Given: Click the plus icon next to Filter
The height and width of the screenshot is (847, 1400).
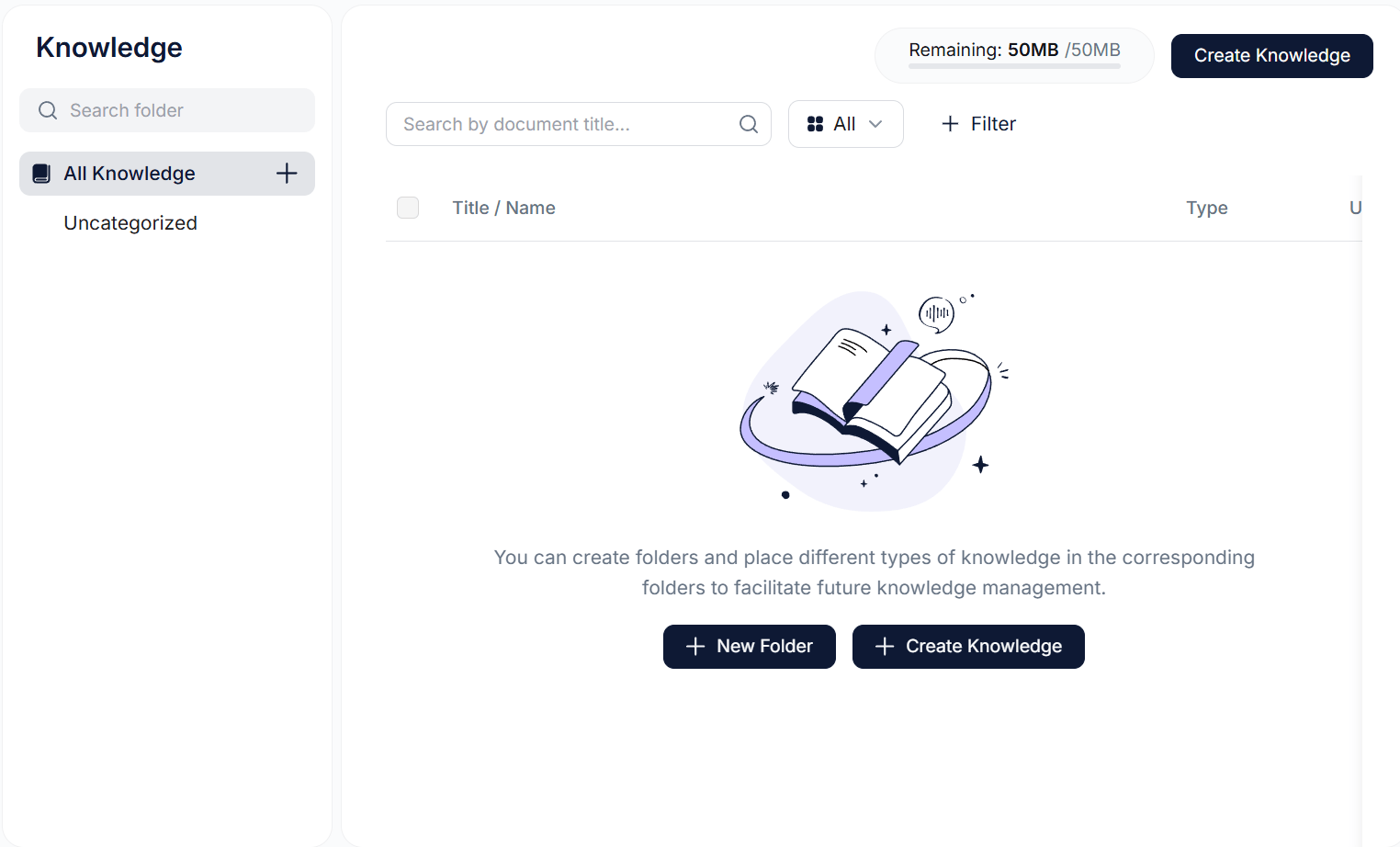Looking at the screenshot, I should point(949,123).
